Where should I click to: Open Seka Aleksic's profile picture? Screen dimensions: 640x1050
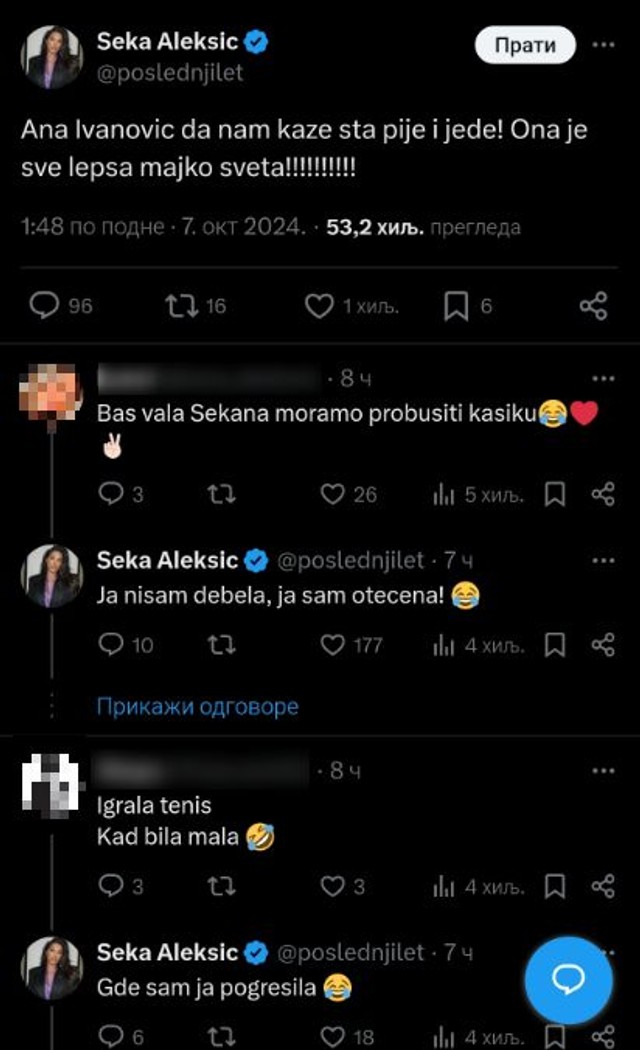click(51, 54)
